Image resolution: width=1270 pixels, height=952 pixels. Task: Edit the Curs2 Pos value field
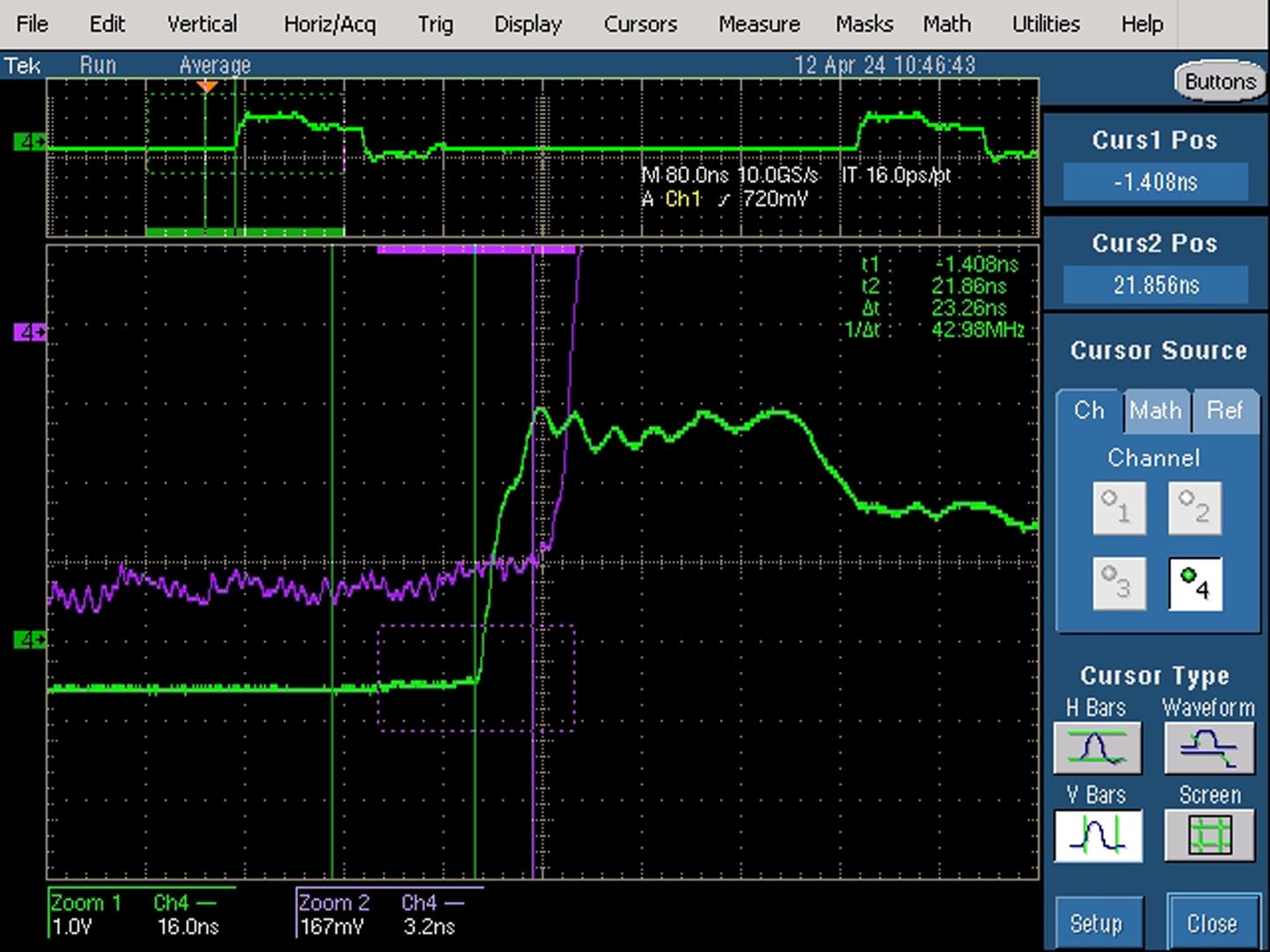[1155, 285]
